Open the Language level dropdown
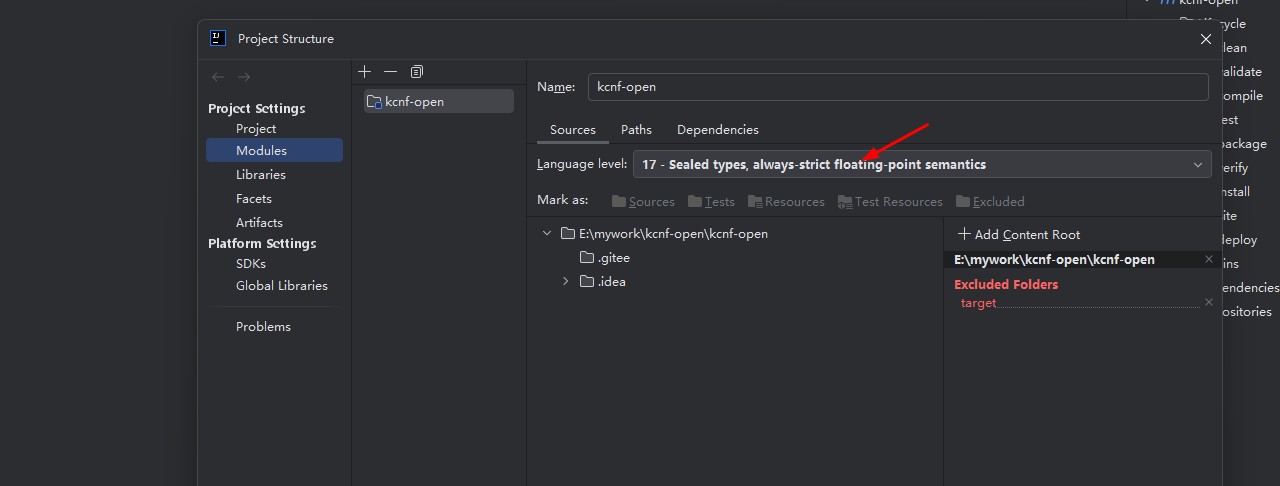This screenshot has width=1280, height=486. pos(921,164)
